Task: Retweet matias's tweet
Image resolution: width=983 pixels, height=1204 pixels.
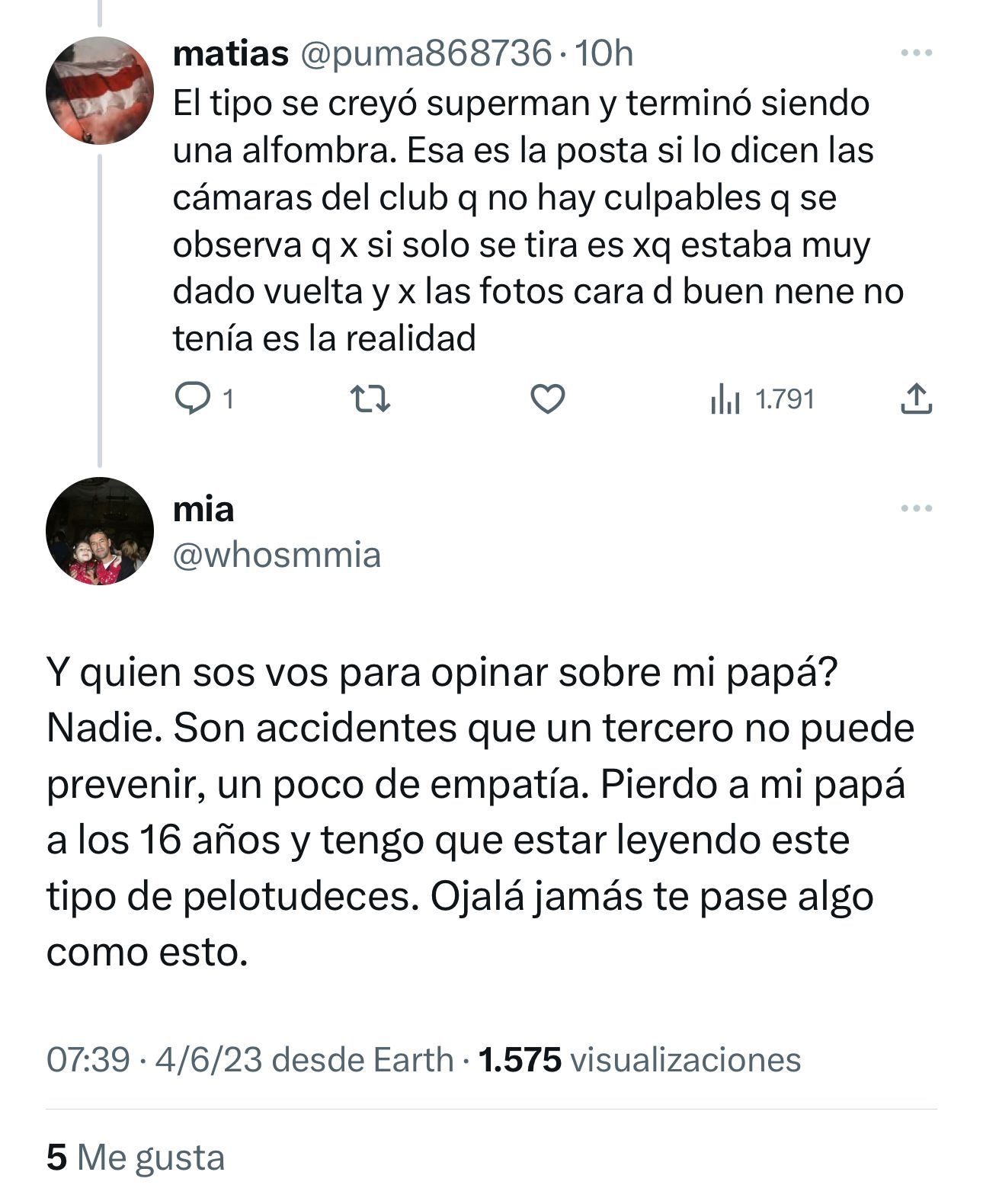Action: [x=370, y=399]
